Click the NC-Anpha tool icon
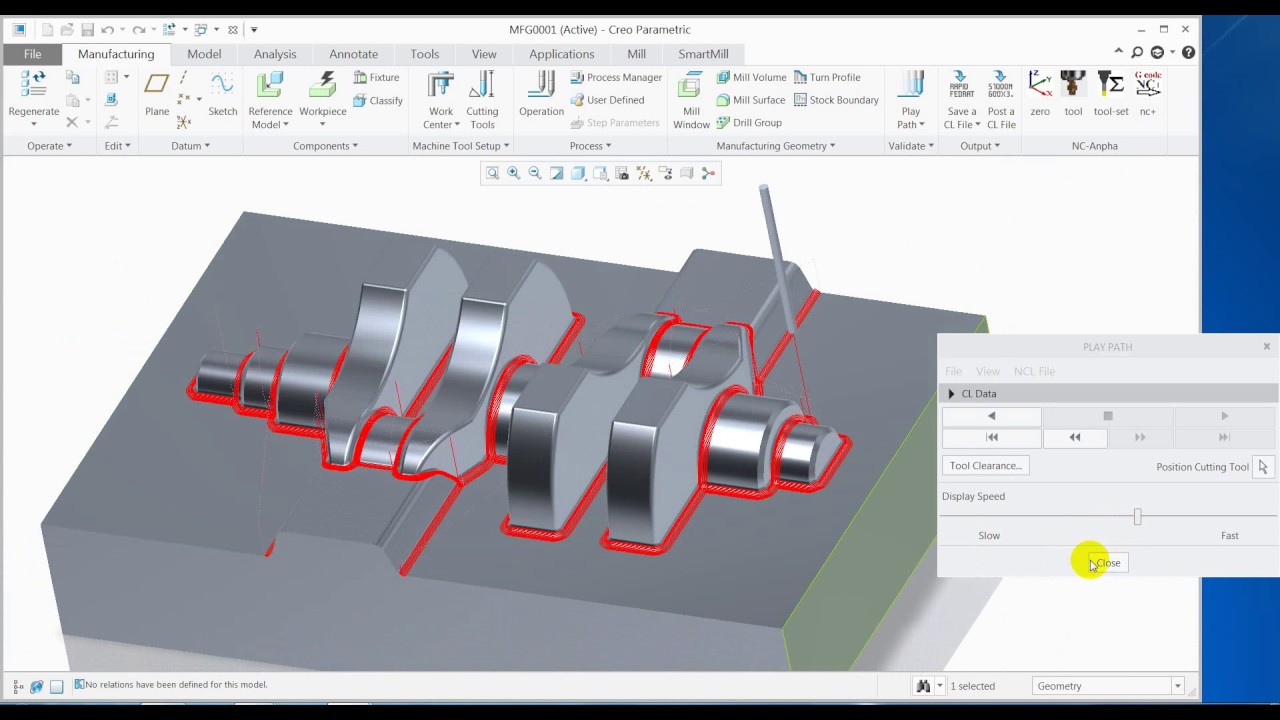The image size is (1280, 720). pos(1073,84)
